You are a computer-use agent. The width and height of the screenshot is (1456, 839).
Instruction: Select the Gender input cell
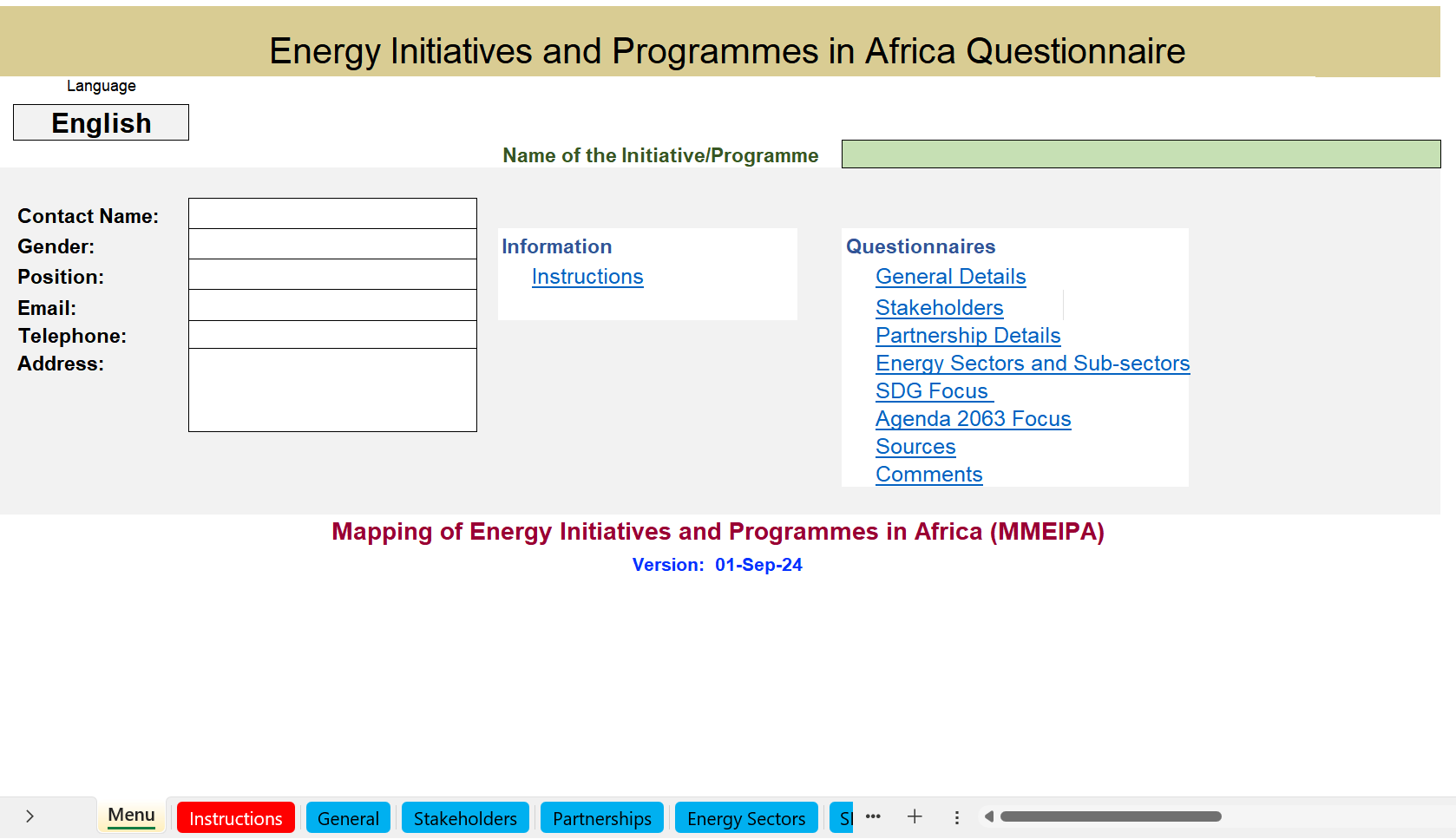coord(332,244)
